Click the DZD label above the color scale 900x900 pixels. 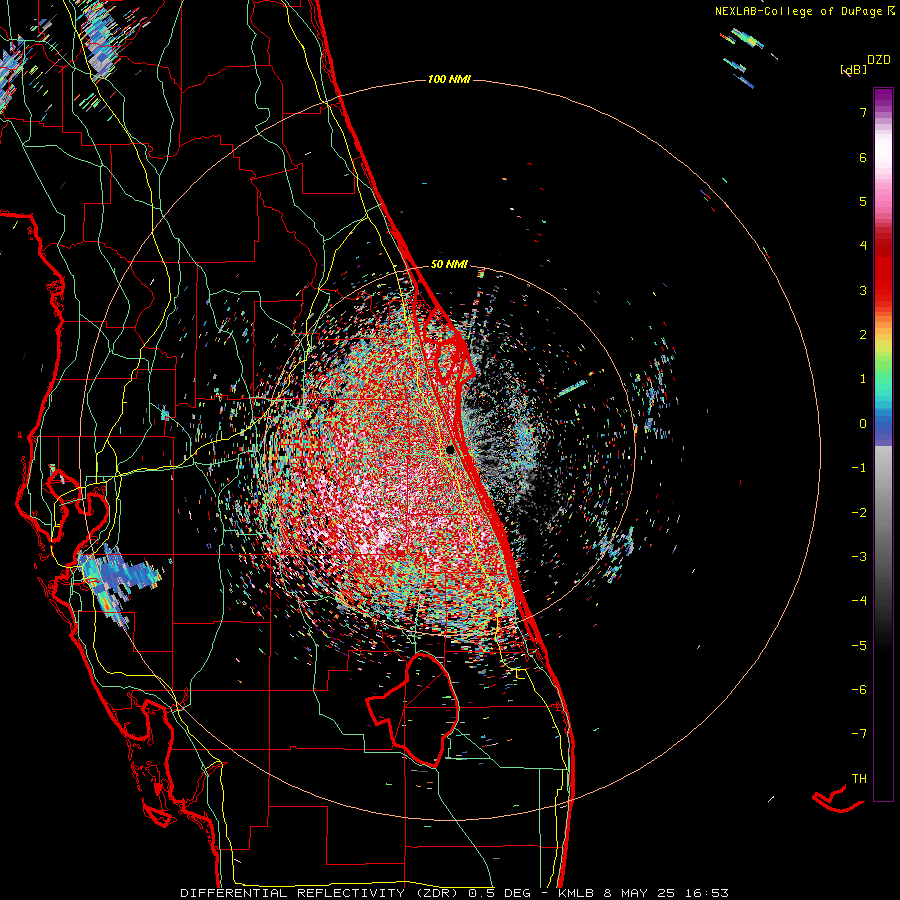(x=879, y=60)
